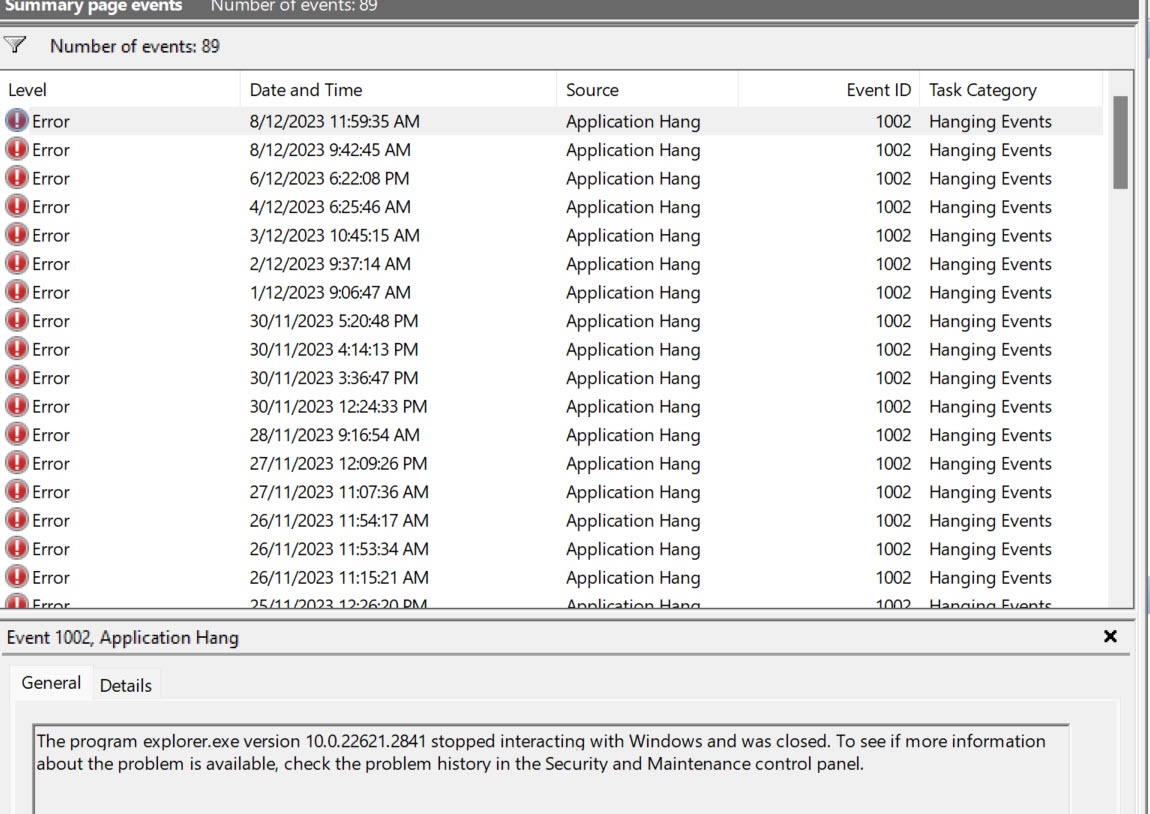The image size is (1150, 814).
Task: Click error icon for 3/12/2023 10:45:15 AM event
Action: pyautogui.click(x=16, y=235)
